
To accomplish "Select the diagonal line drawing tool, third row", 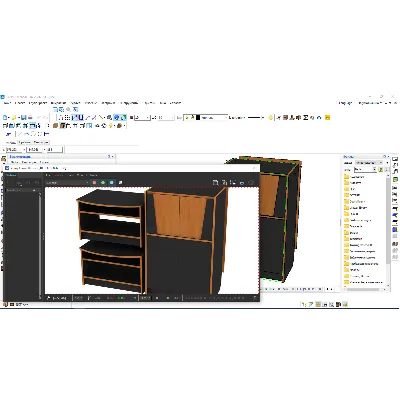I will pos(20,134).
